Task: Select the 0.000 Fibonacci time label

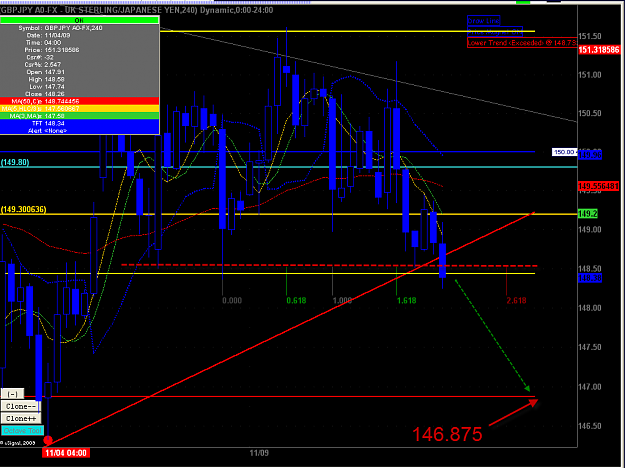Action: 232,301
